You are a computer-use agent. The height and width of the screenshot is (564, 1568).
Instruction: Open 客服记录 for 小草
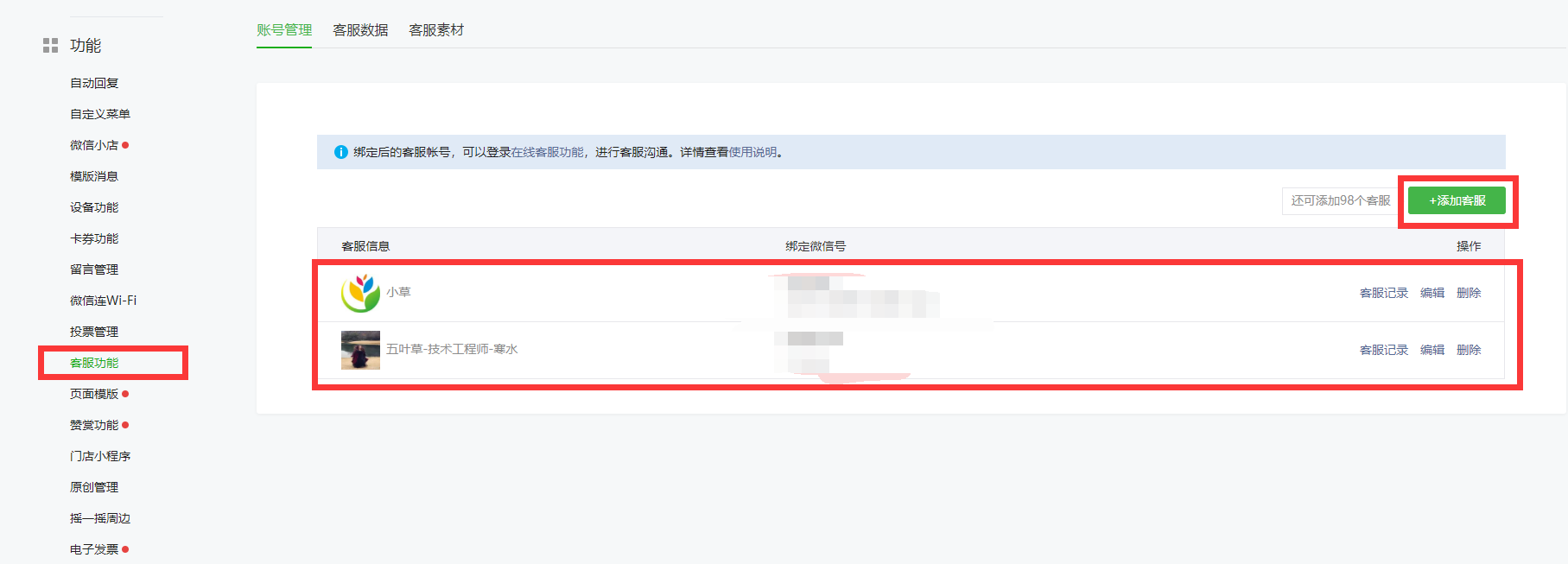(1383, 293)
